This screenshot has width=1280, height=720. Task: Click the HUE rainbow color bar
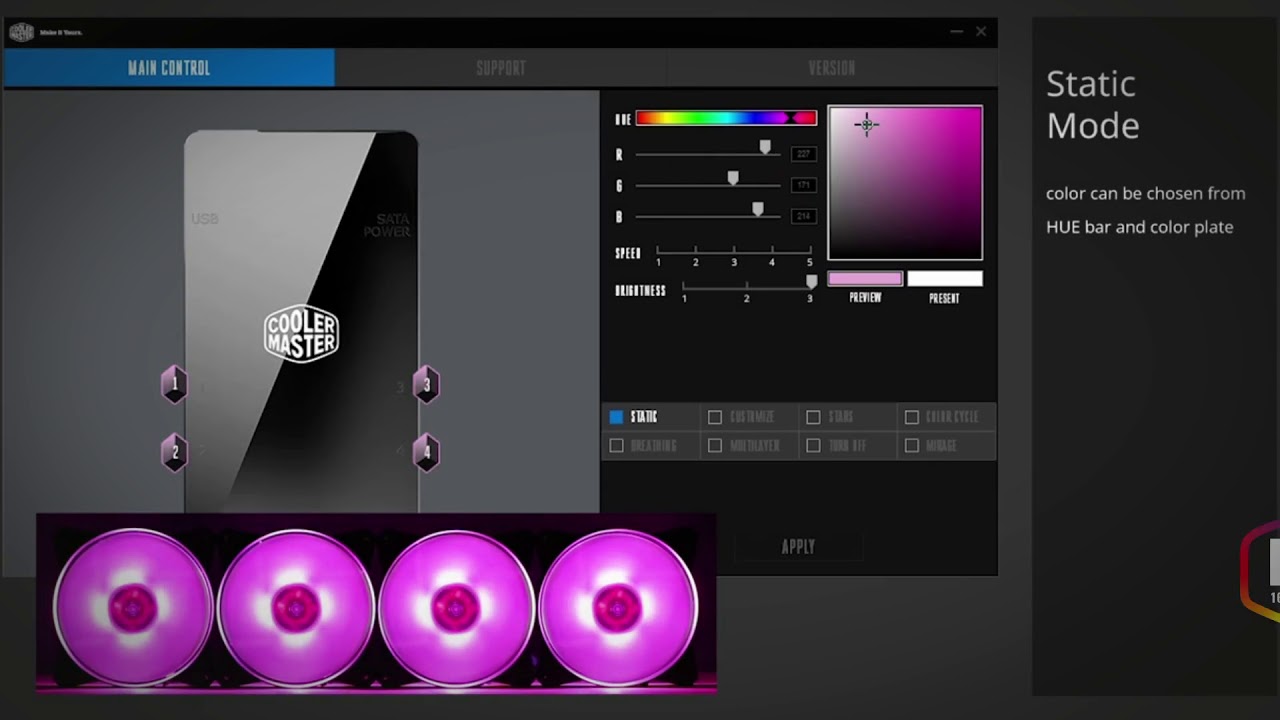[x=726, y=118]
